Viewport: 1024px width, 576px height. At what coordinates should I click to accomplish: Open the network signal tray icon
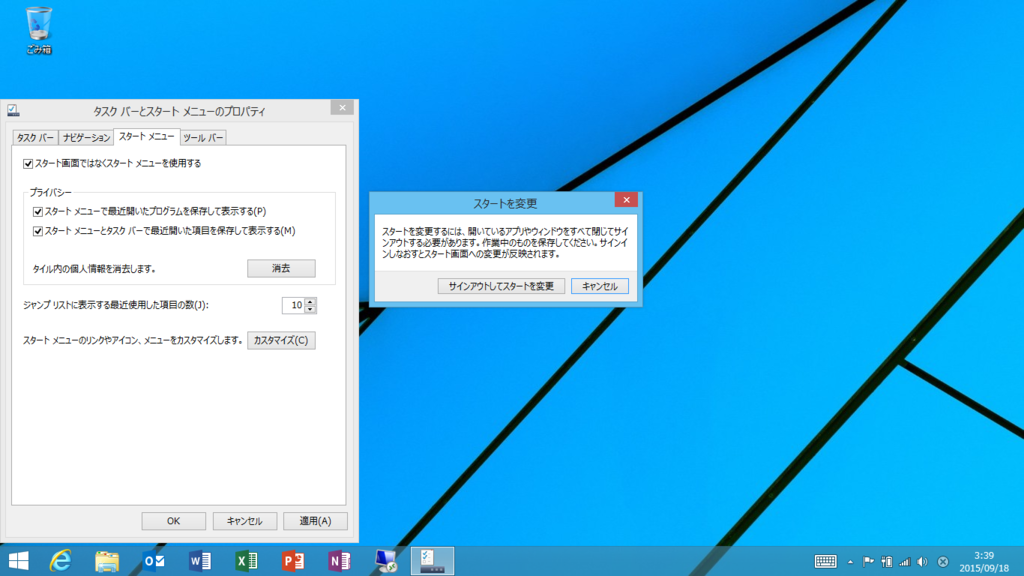click(904, 562)
